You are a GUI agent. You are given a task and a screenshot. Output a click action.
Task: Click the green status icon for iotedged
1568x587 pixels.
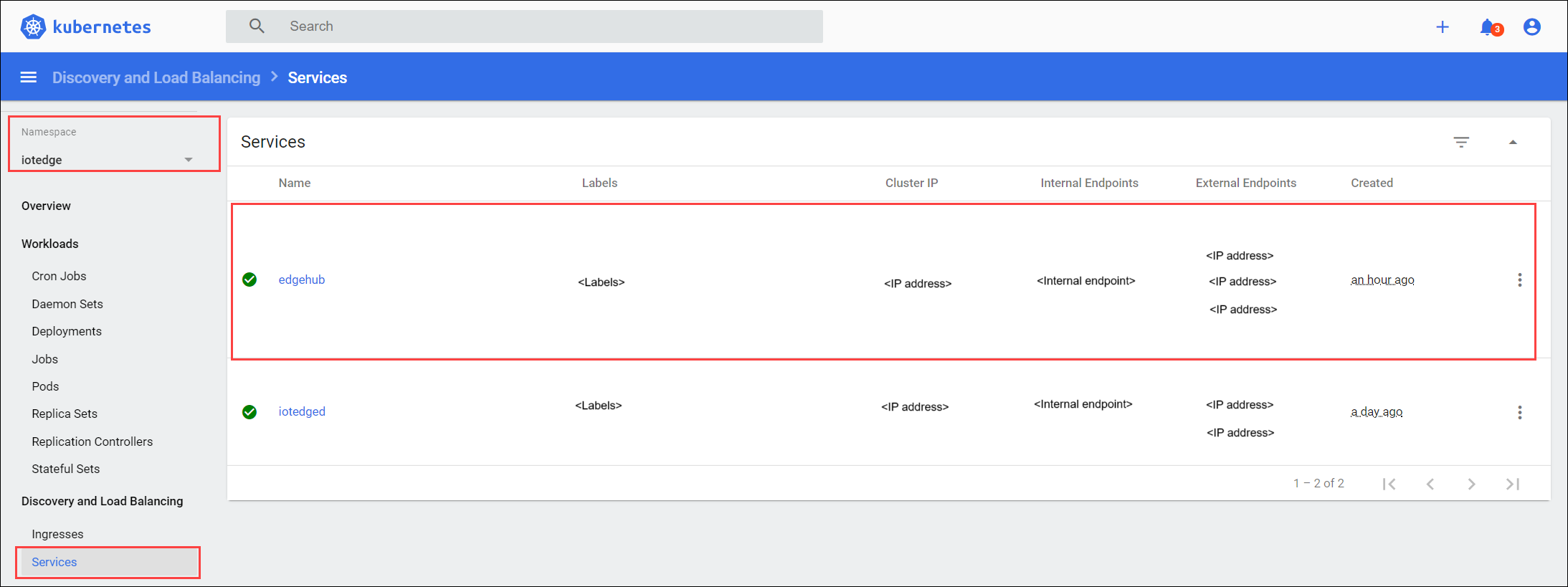click(x=250, y=412)
